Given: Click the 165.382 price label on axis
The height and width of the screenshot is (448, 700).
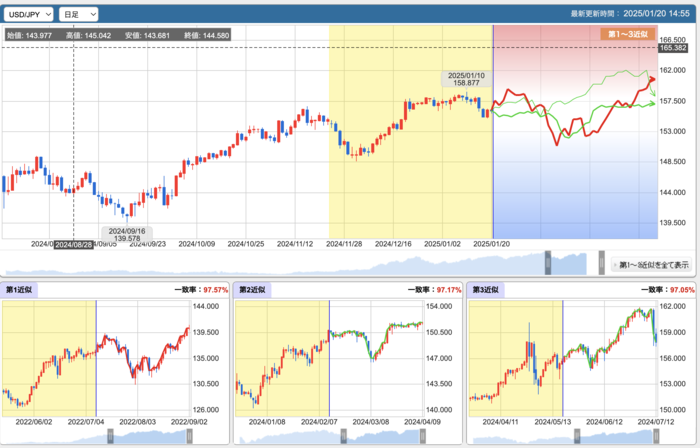Looking at the screenshot, I should [x=672, y=48].
